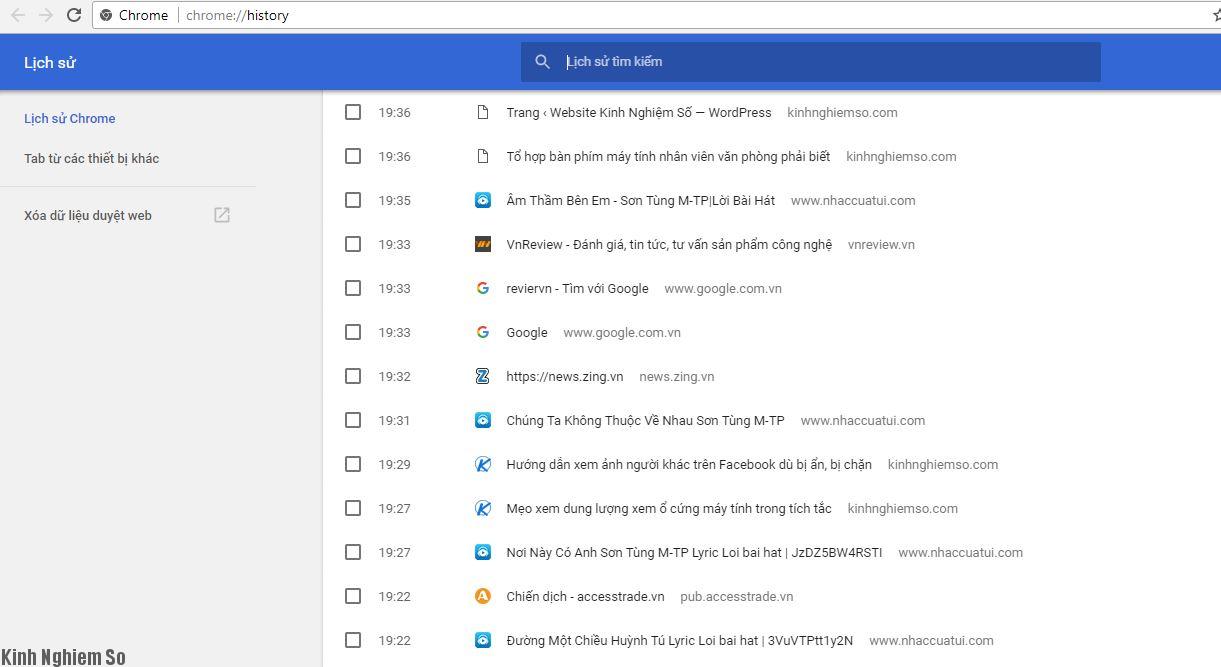Click favicon of Mẹo xem dung lượng entry

pos(483,508)
